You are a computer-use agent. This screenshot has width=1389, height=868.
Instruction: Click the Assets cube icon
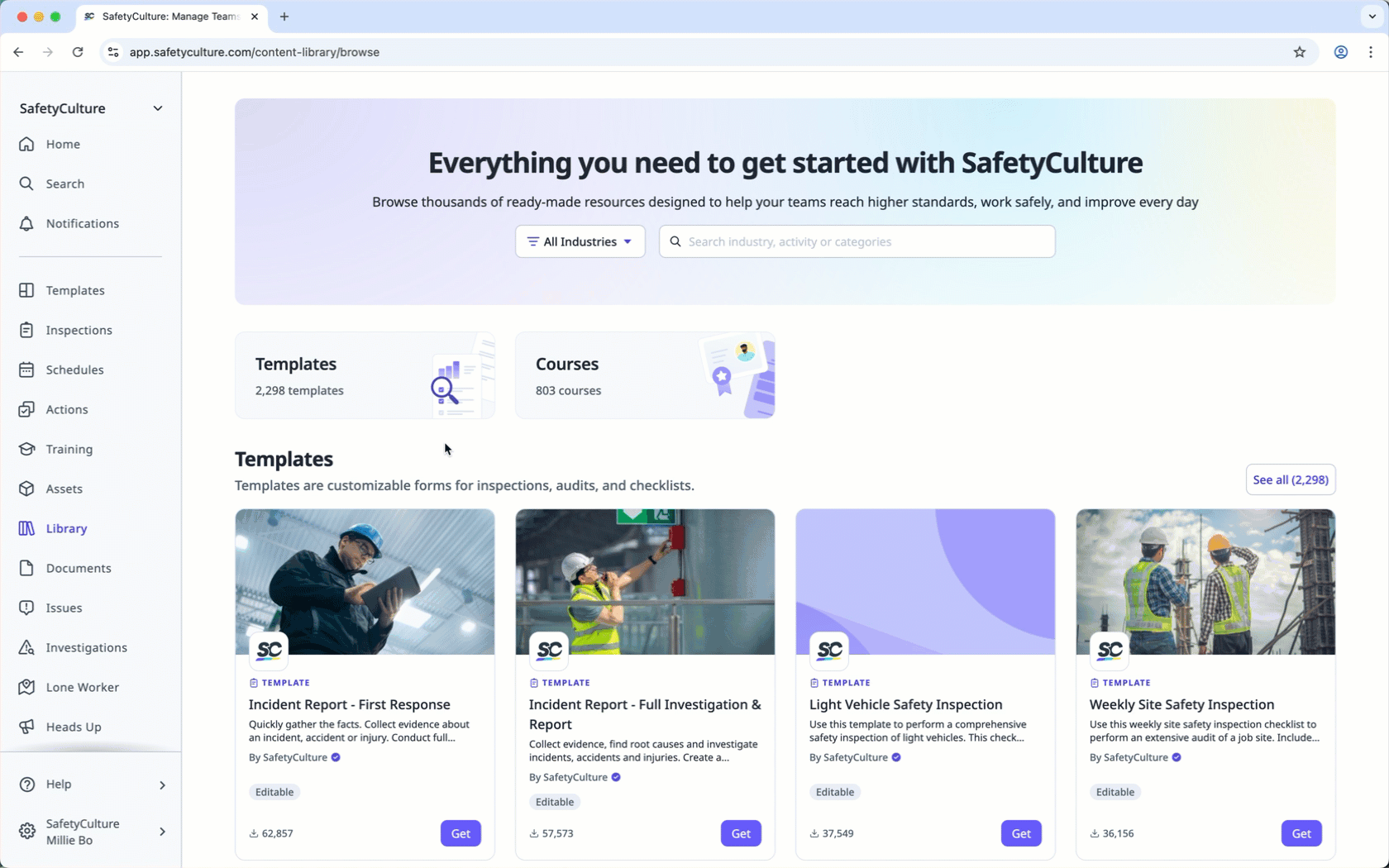coord(26,489)
